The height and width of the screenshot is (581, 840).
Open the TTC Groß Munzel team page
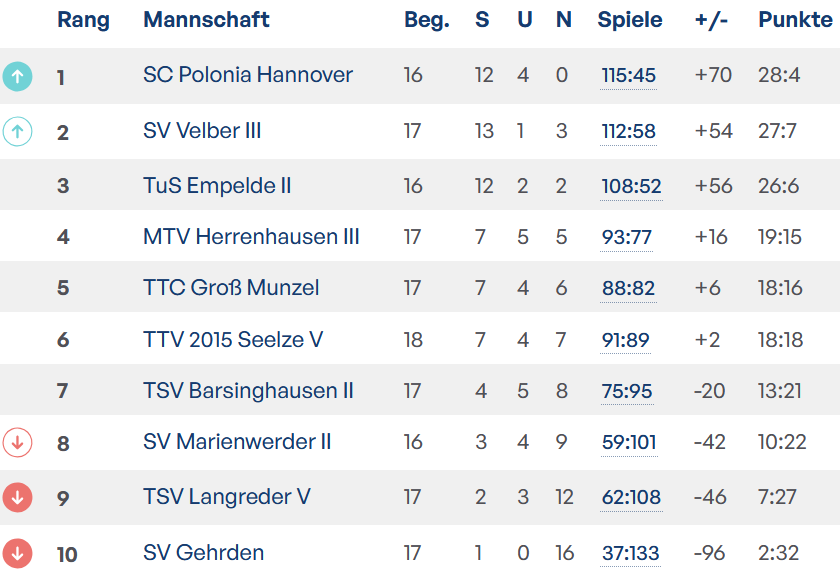click(231, 288)
